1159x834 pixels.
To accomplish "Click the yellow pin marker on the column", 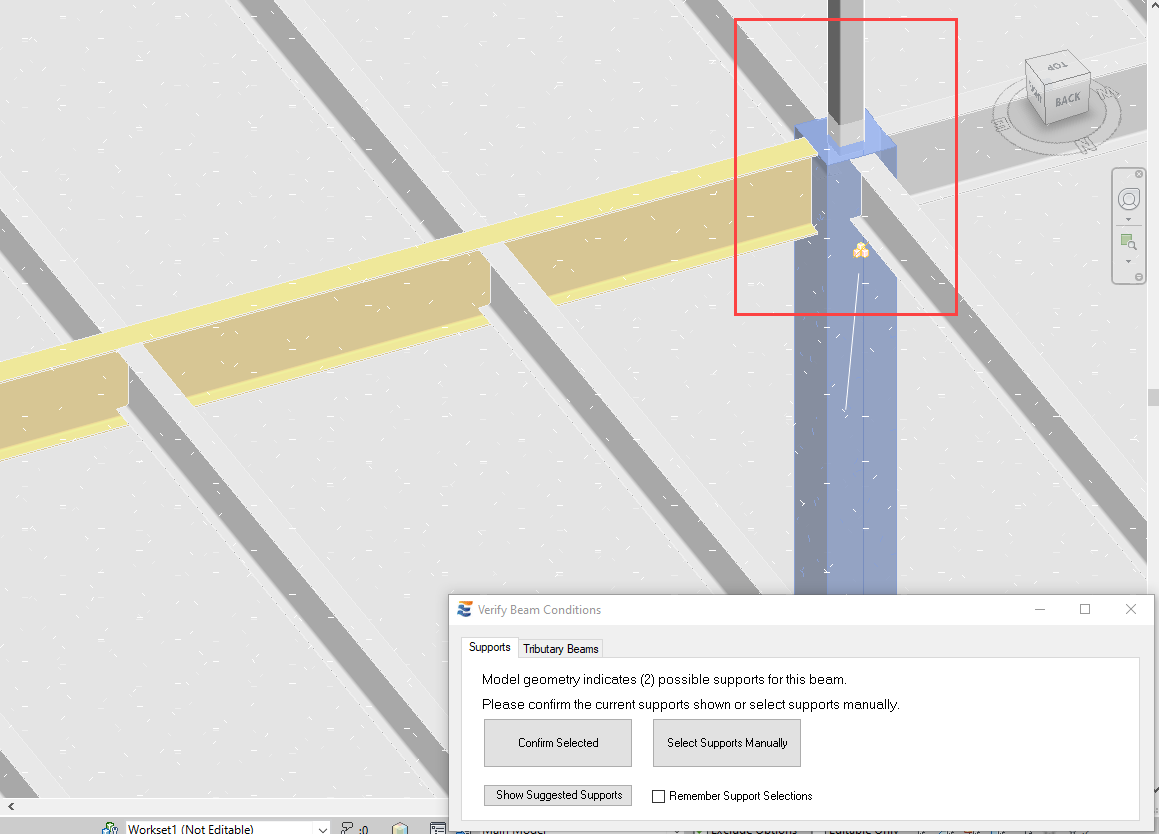I will coord(861,251).
